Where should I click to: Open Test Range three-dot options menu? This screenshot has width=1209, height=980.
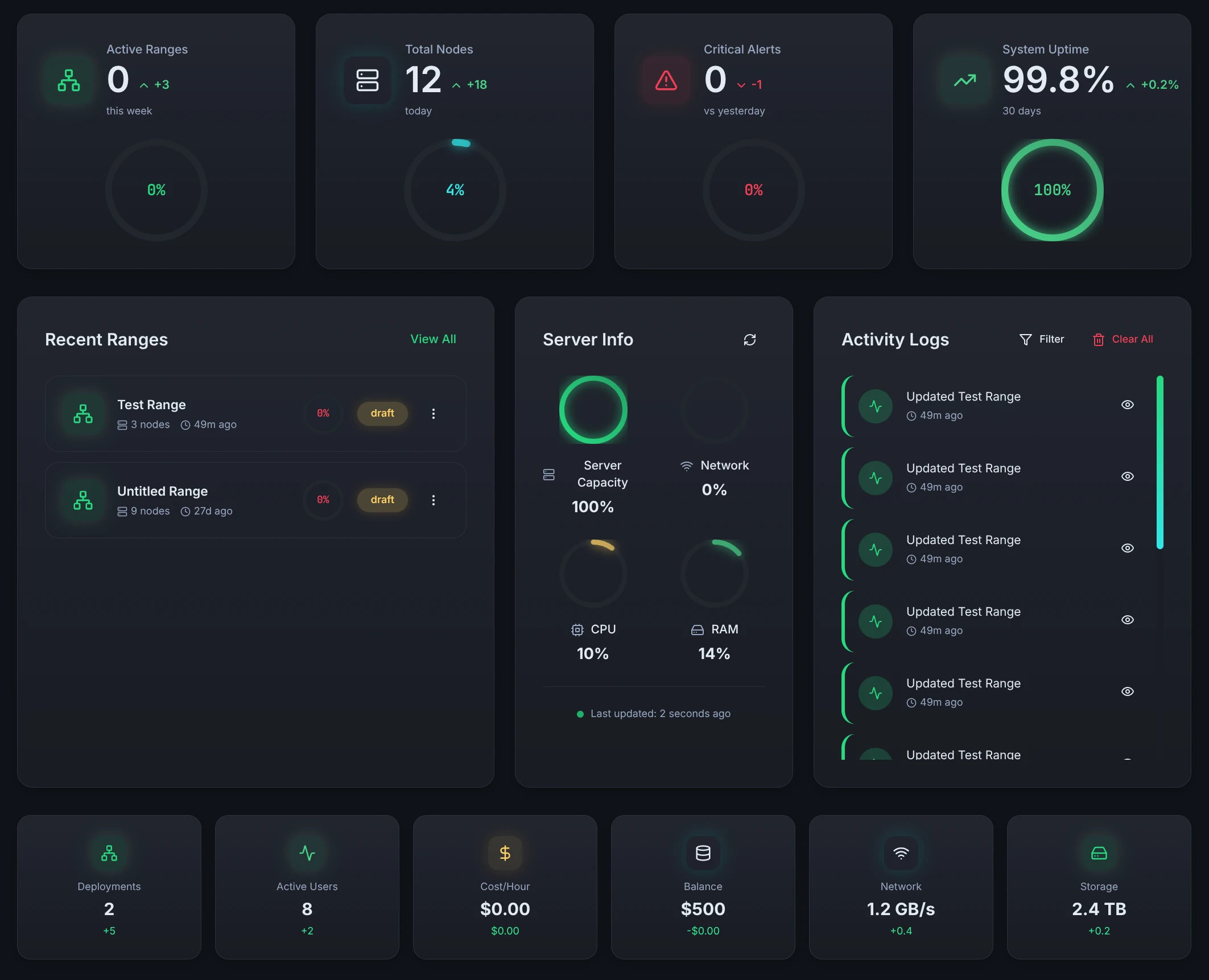433,414
